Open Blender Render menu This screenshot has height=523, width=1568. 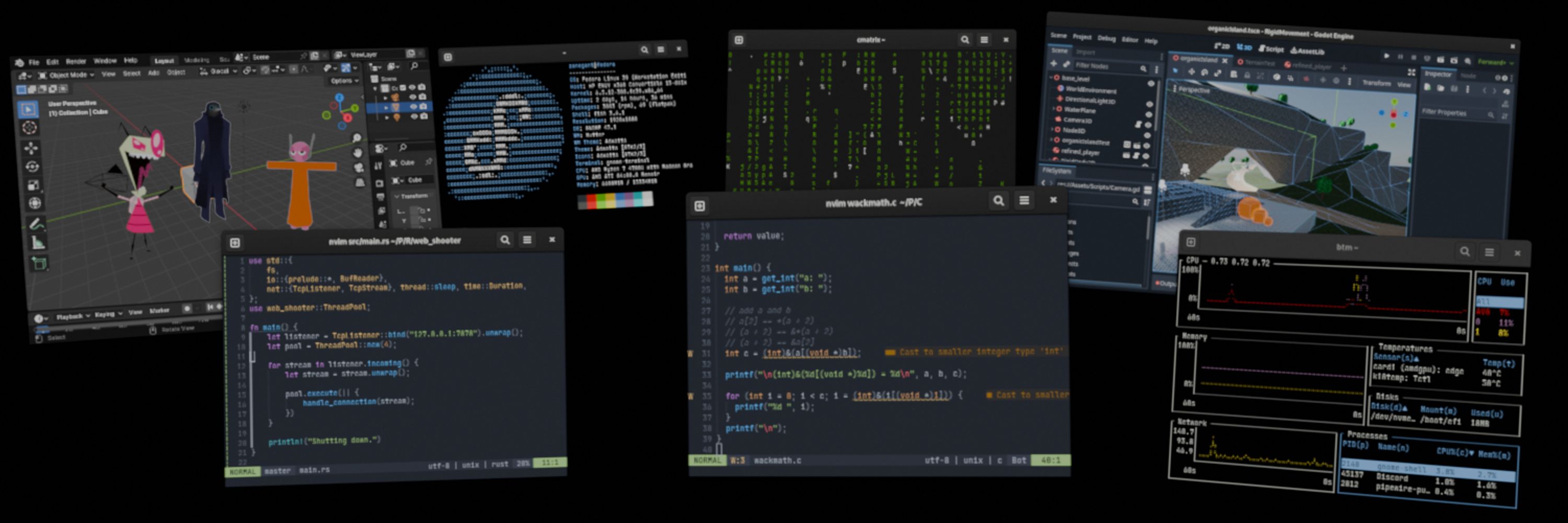click(x=75, y=62)
